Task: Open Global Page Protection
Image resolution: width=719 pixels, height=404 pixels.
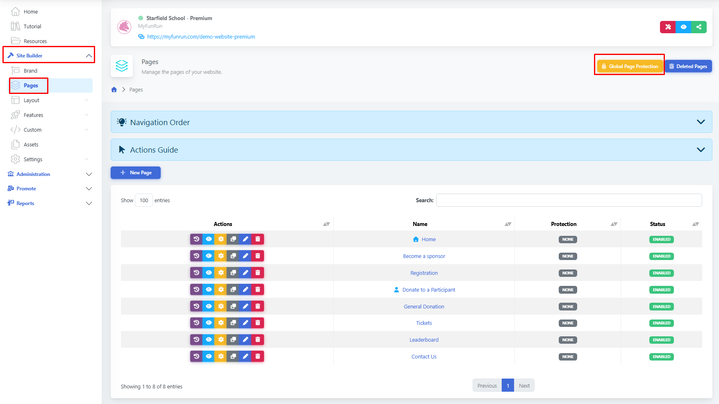Action: point(630,66)
